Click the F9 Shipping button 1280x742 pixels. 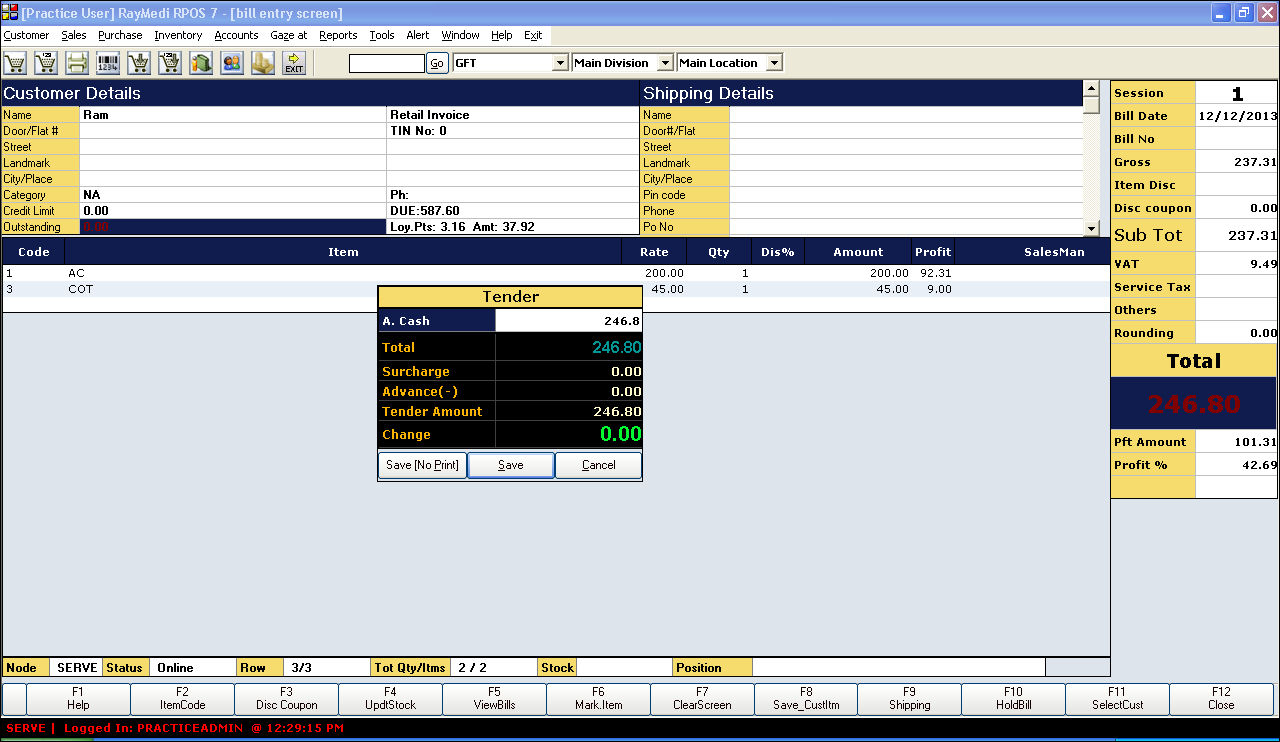tap(910, 698)
